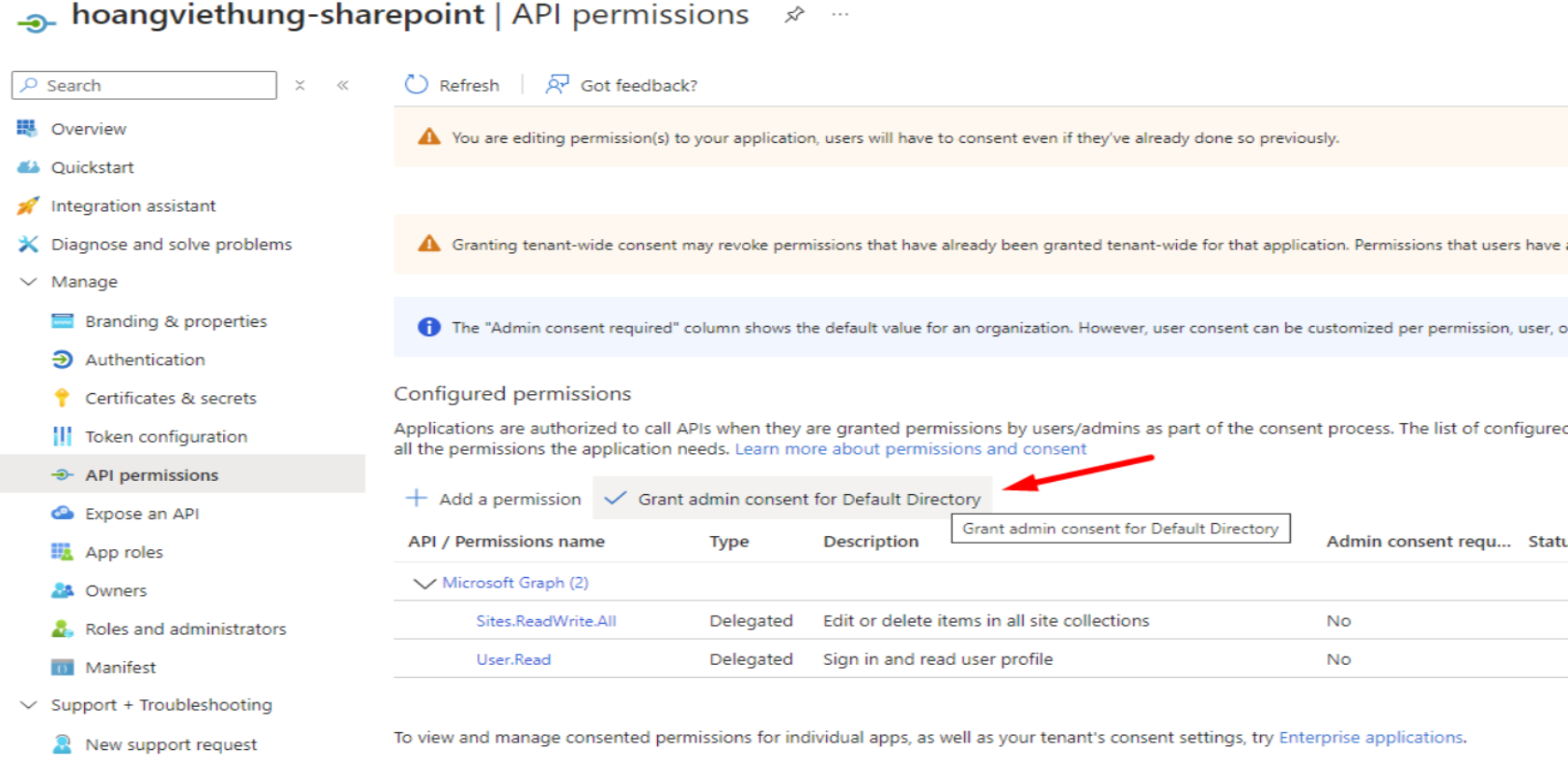Click the API permissions sidebar icon
1568x777 pixels.
pos(63,474)
